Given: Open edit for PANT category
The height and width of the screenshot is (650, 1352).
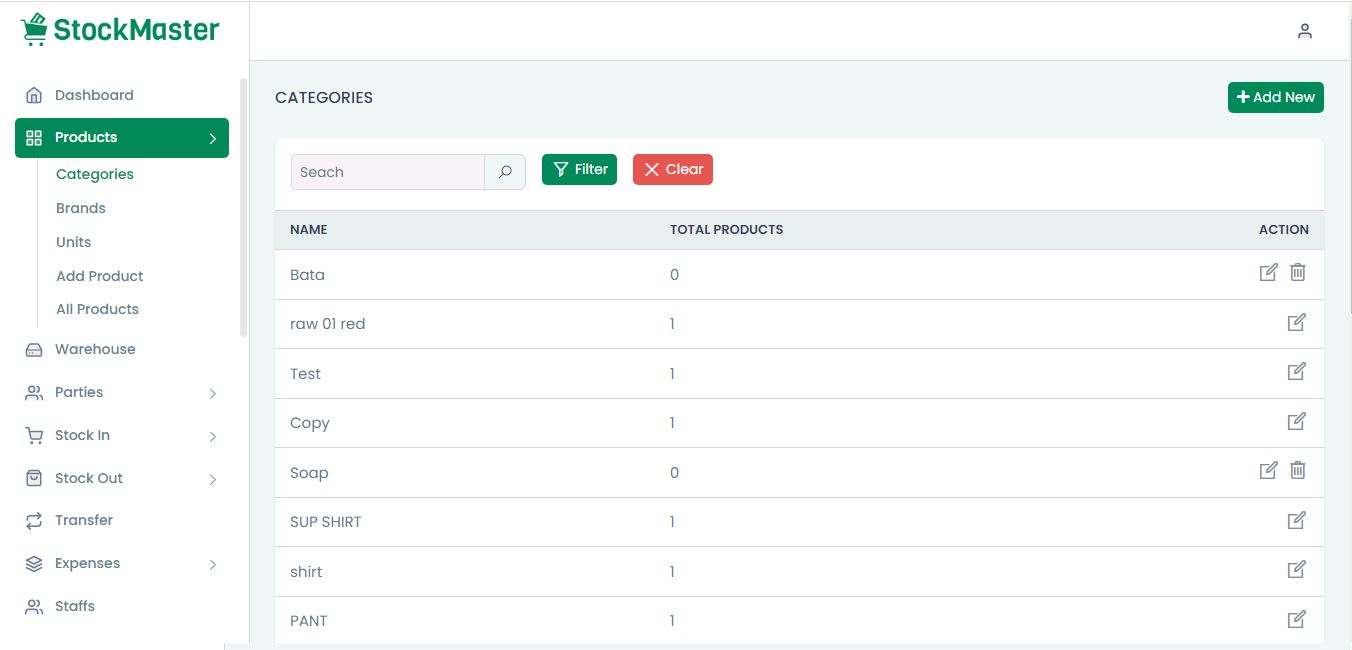Looking at the screenshot, I should 1296,619.
